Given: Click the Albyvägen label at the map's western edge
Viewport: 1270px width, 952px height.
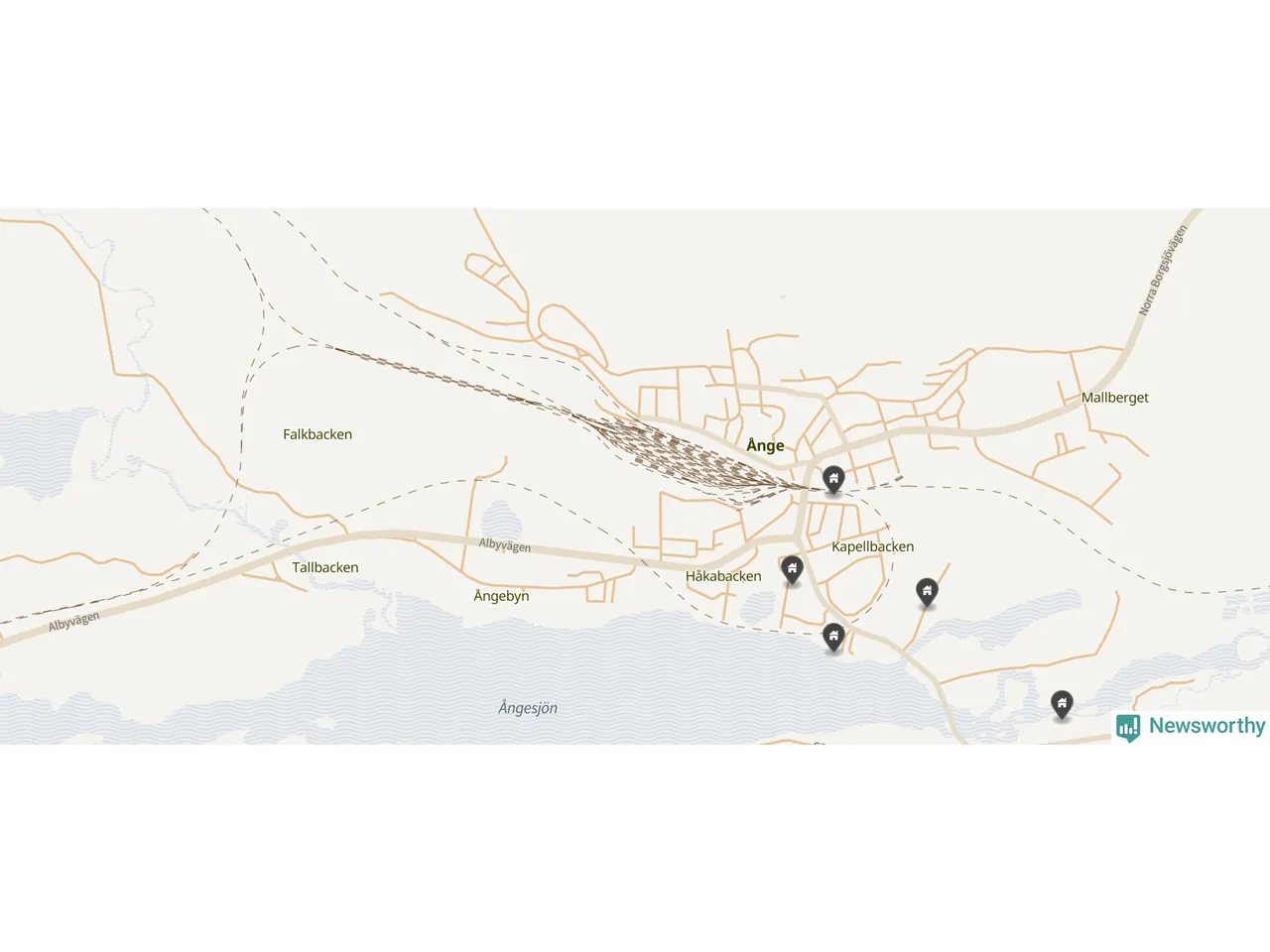Looking at the screenshot, I should point(74,622).
